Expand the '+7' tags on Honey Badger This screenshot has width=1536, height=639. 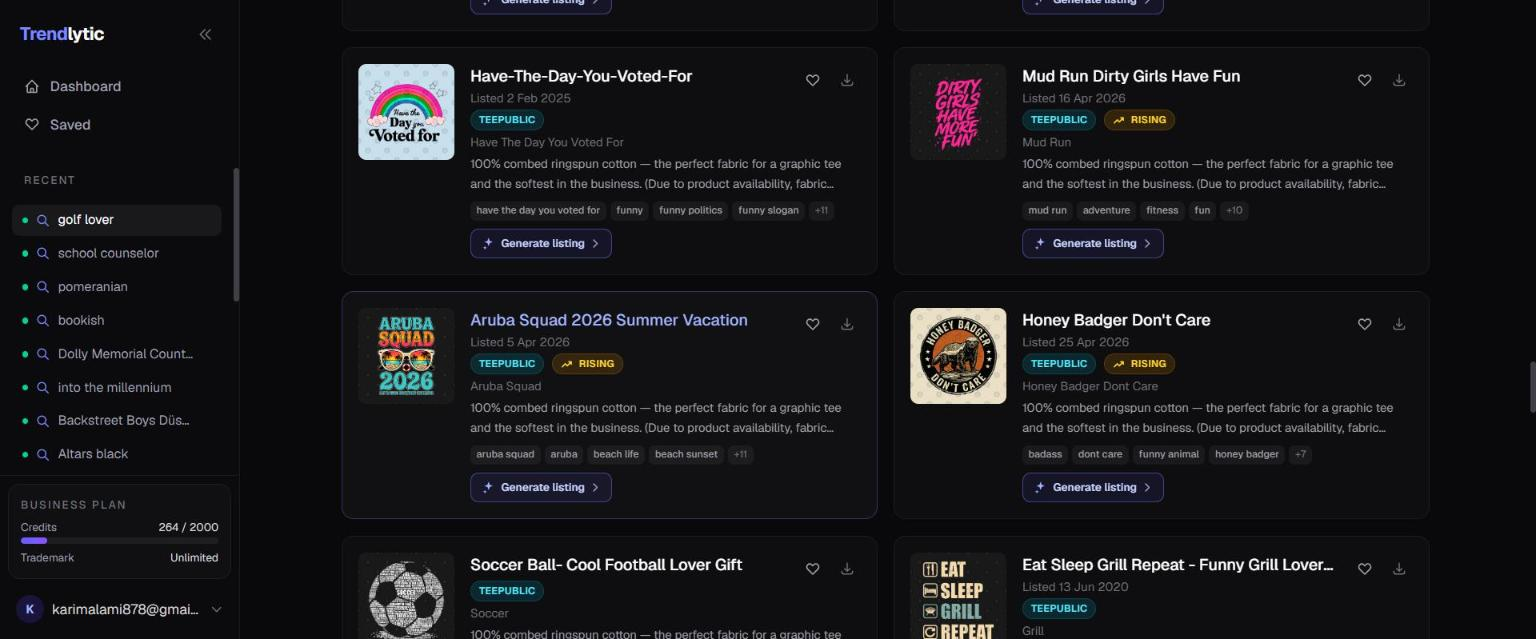pos(1300,454)
